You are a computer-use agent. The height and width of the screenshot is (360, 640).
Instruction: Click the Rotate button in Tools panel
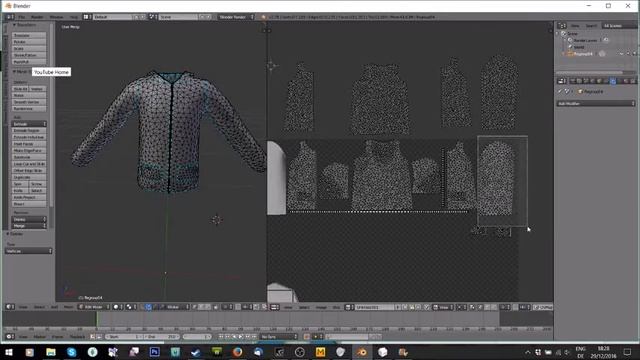coord(29,42)
